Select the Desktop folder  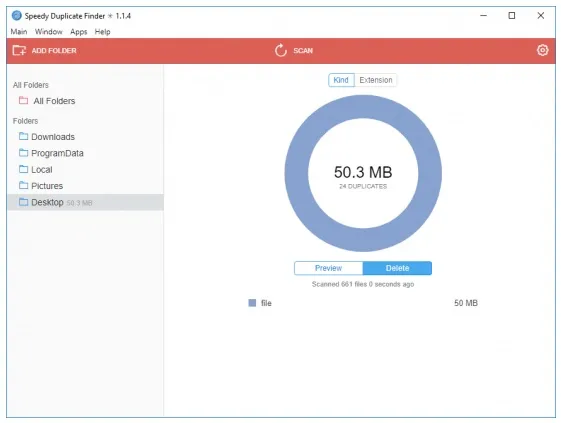pos(85,202)
